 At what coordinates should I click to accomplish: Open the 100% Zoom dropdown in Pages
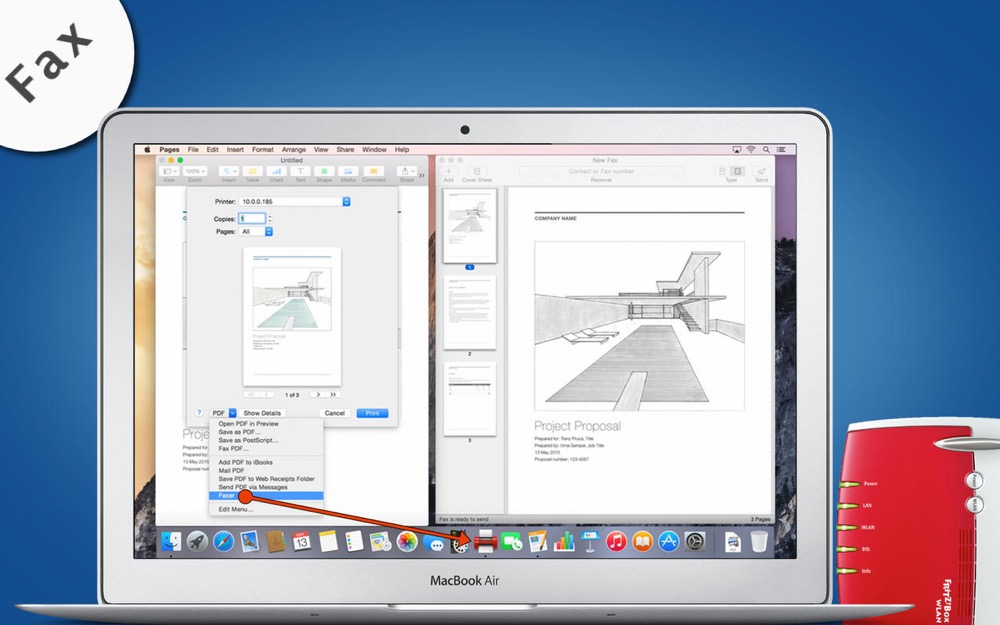point(195,172)
